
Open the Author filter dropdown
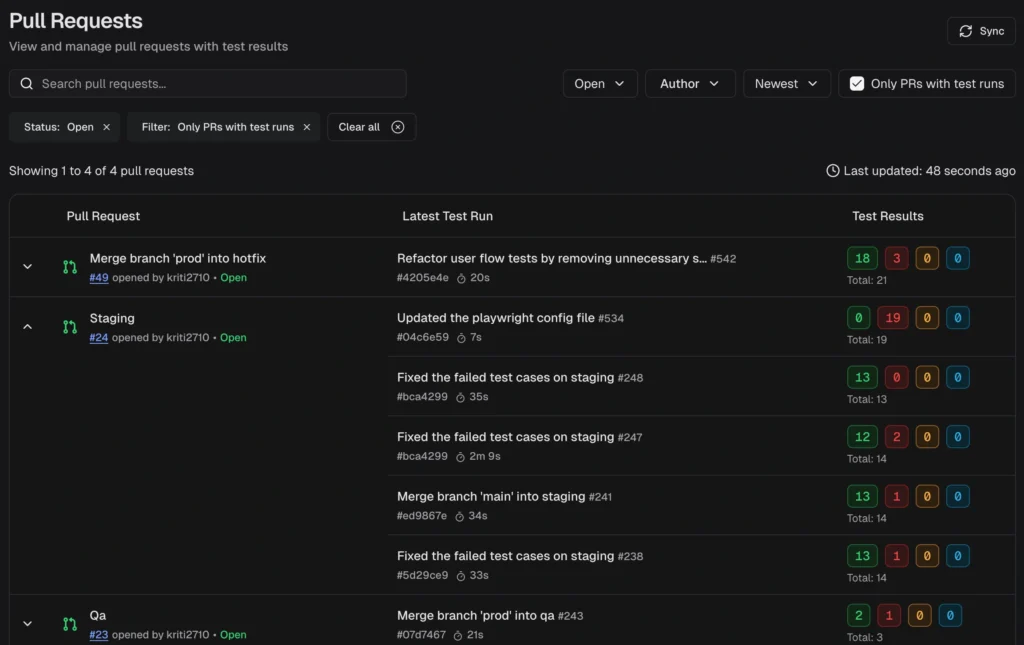[x=690, y=84]
